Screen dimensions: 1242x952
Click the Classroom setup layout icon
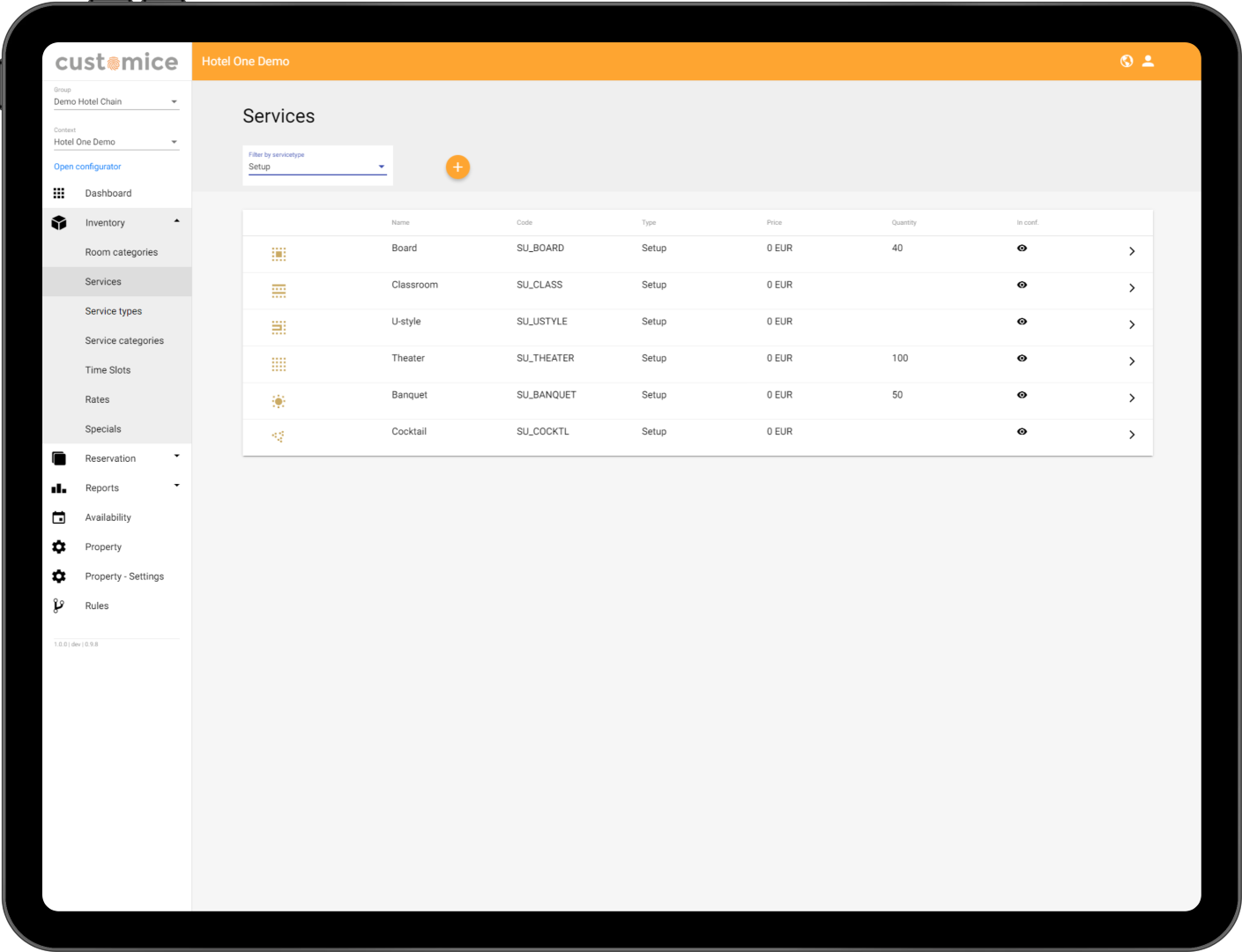(x=279, y=291)
